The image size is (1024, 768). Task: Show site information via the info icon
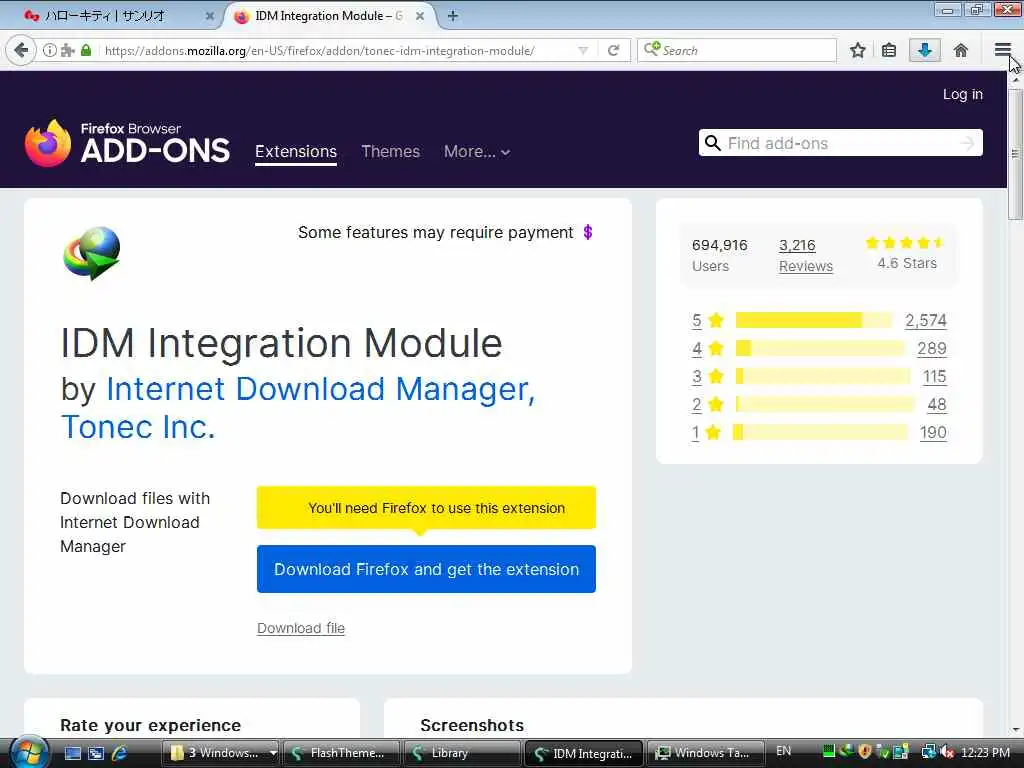(50, 50)
